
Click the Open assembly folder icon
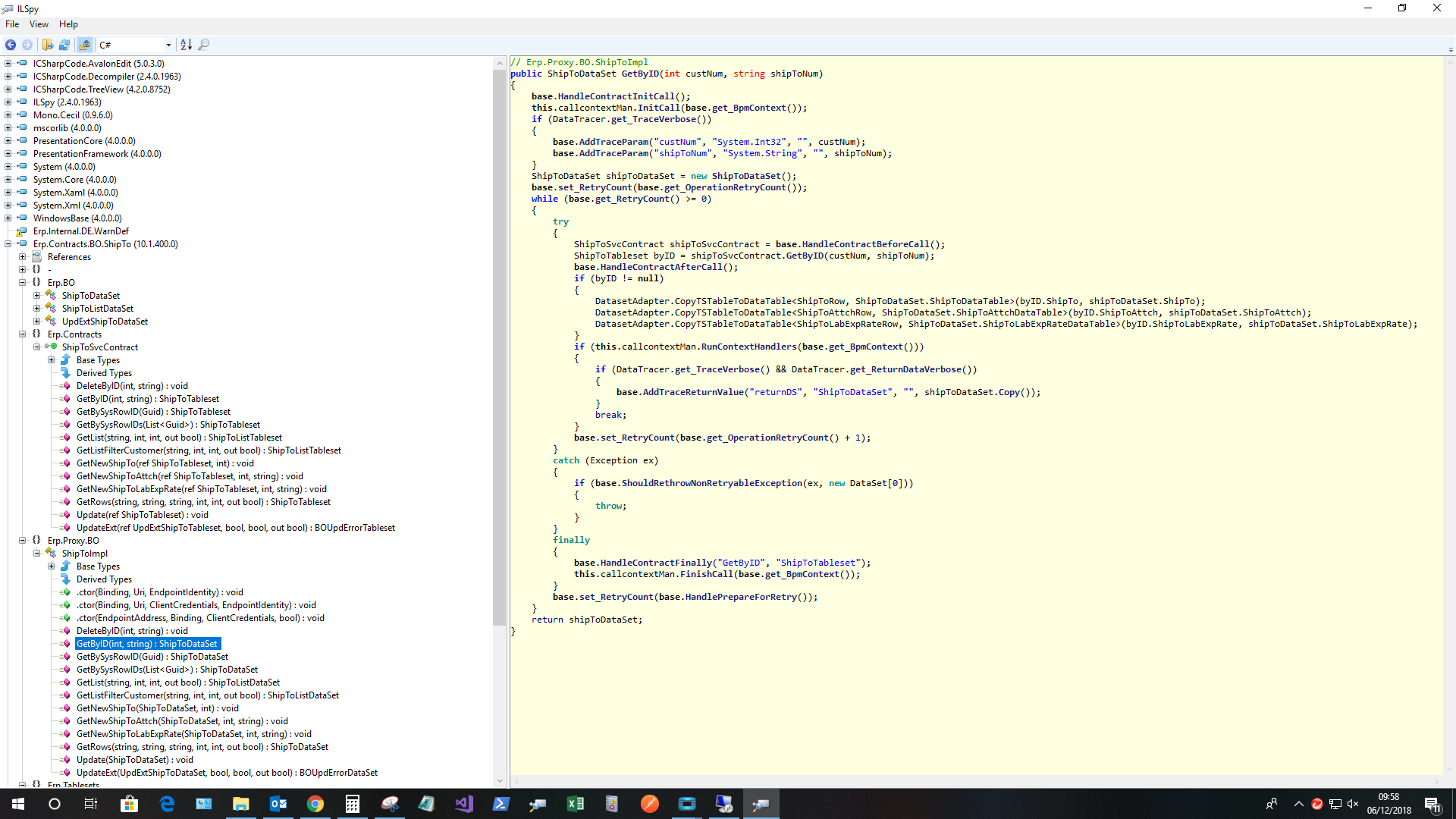[48, 45]
